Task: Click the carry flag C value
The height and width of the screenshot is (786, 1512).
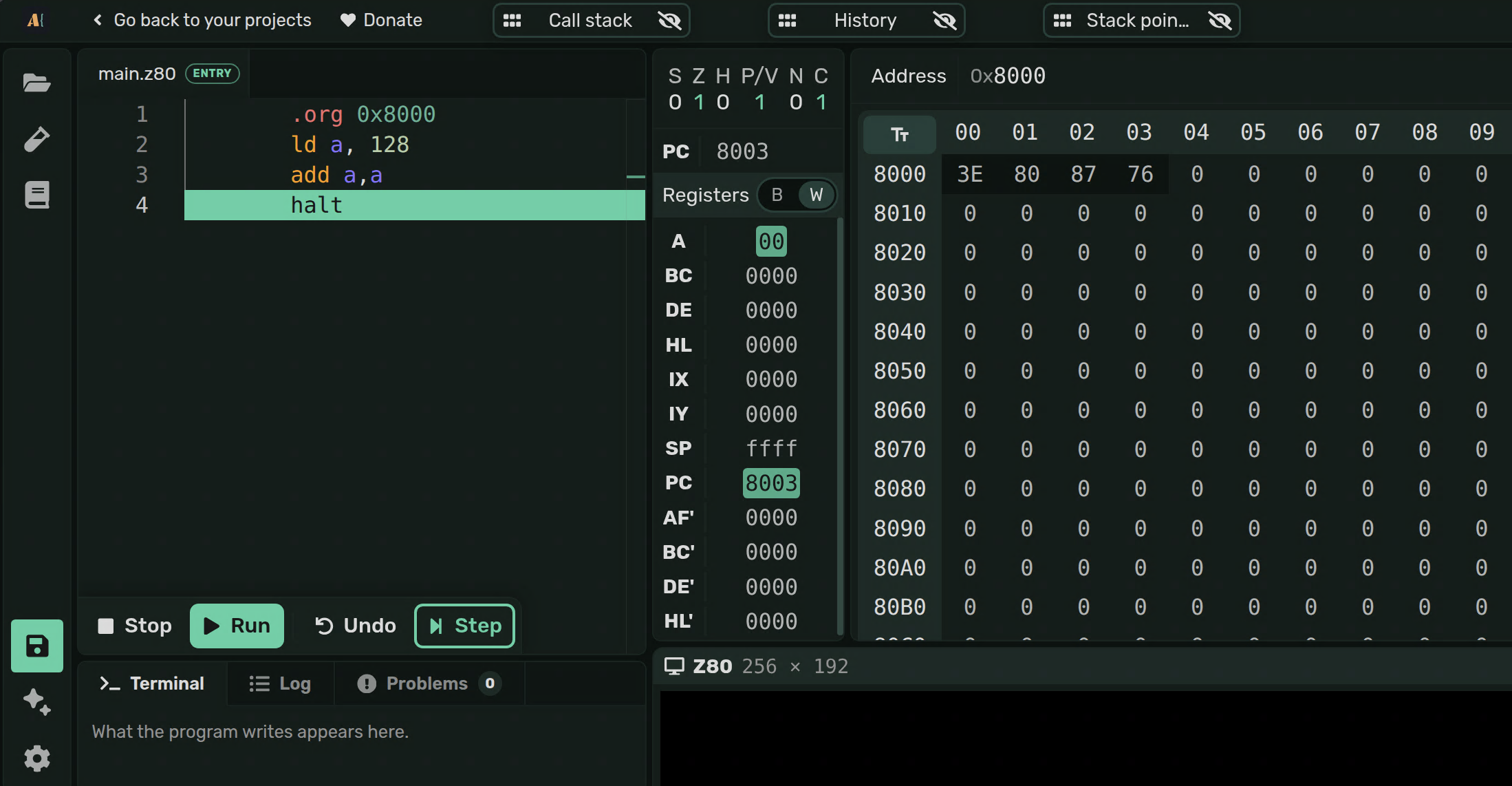Action: [x=821, y=103]
